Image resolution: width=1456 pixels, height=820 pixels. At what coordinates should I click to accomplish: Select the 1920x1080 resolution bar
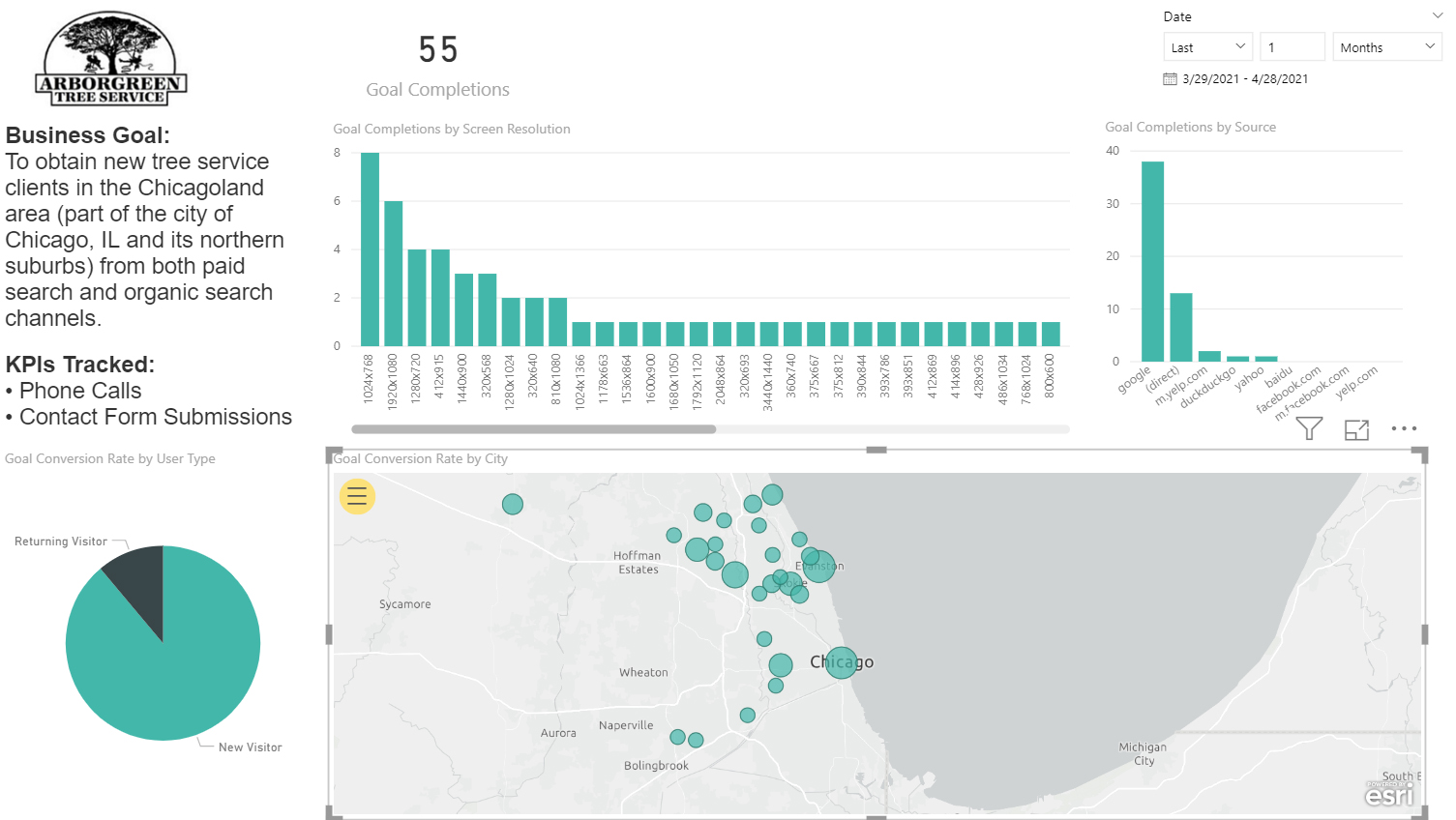(x=393, y=274)
